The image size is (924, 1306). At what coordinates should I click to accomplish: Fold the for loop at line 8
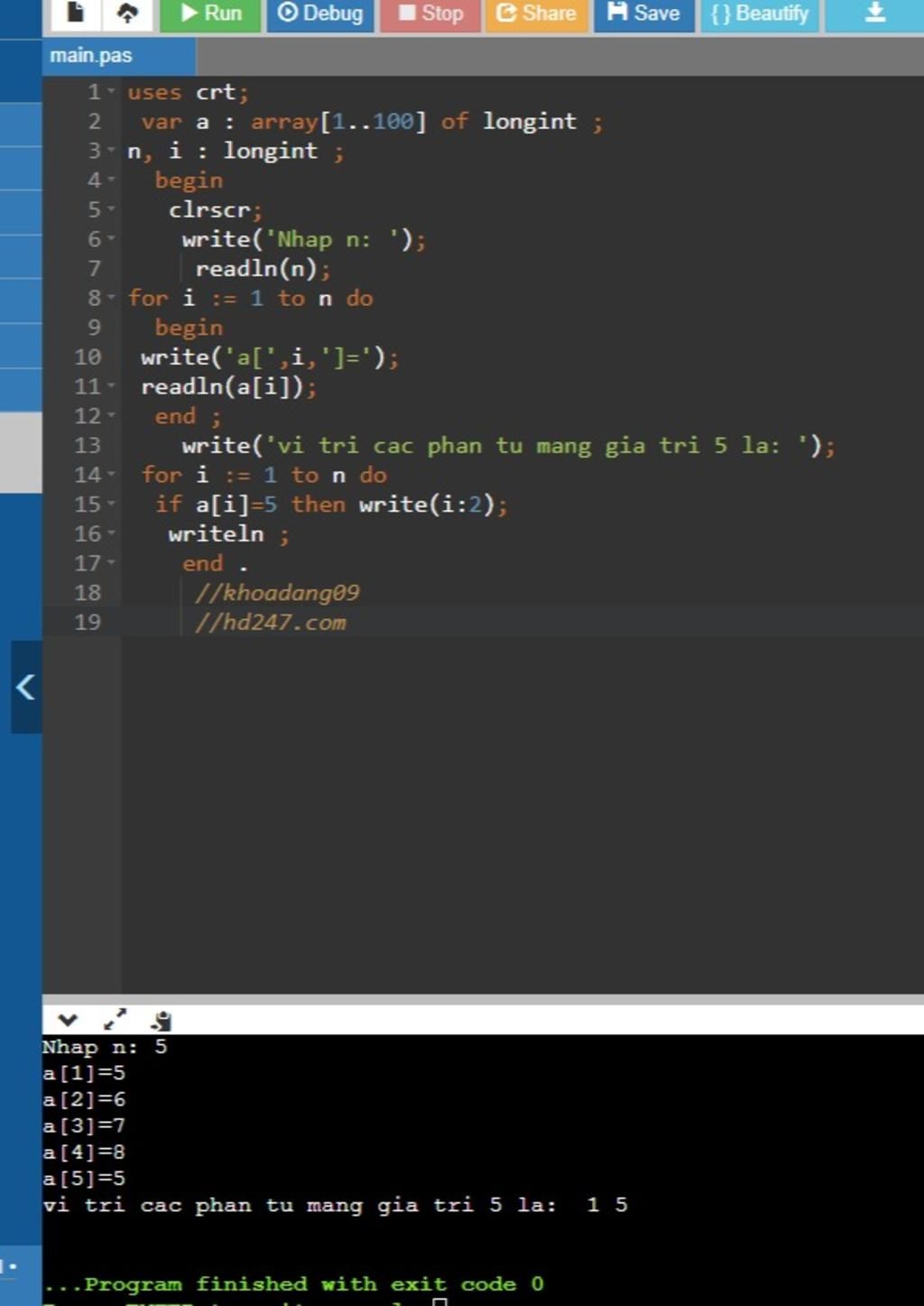[x=111, y=298]
